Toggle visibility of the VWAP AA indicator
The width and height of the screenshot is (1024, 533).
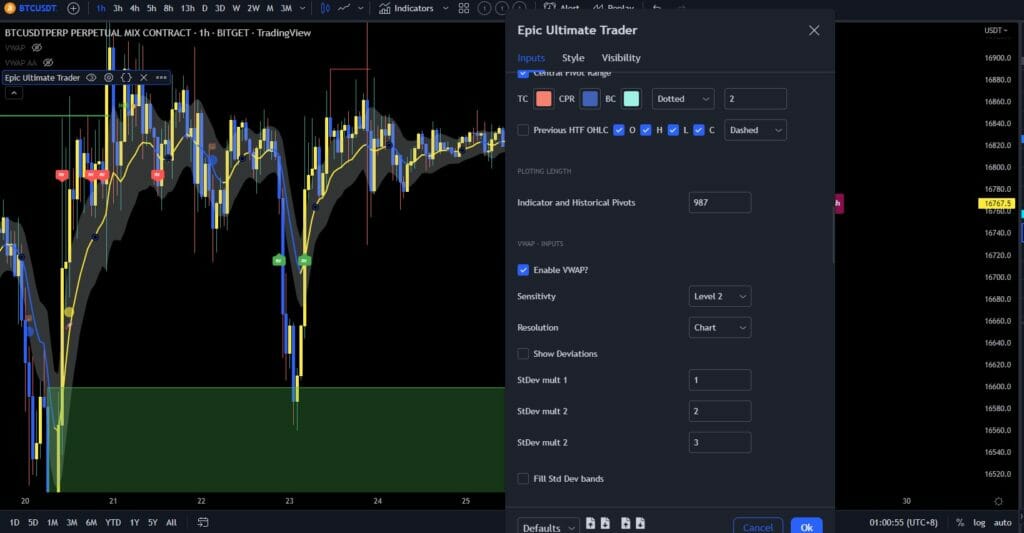(48, 63)
